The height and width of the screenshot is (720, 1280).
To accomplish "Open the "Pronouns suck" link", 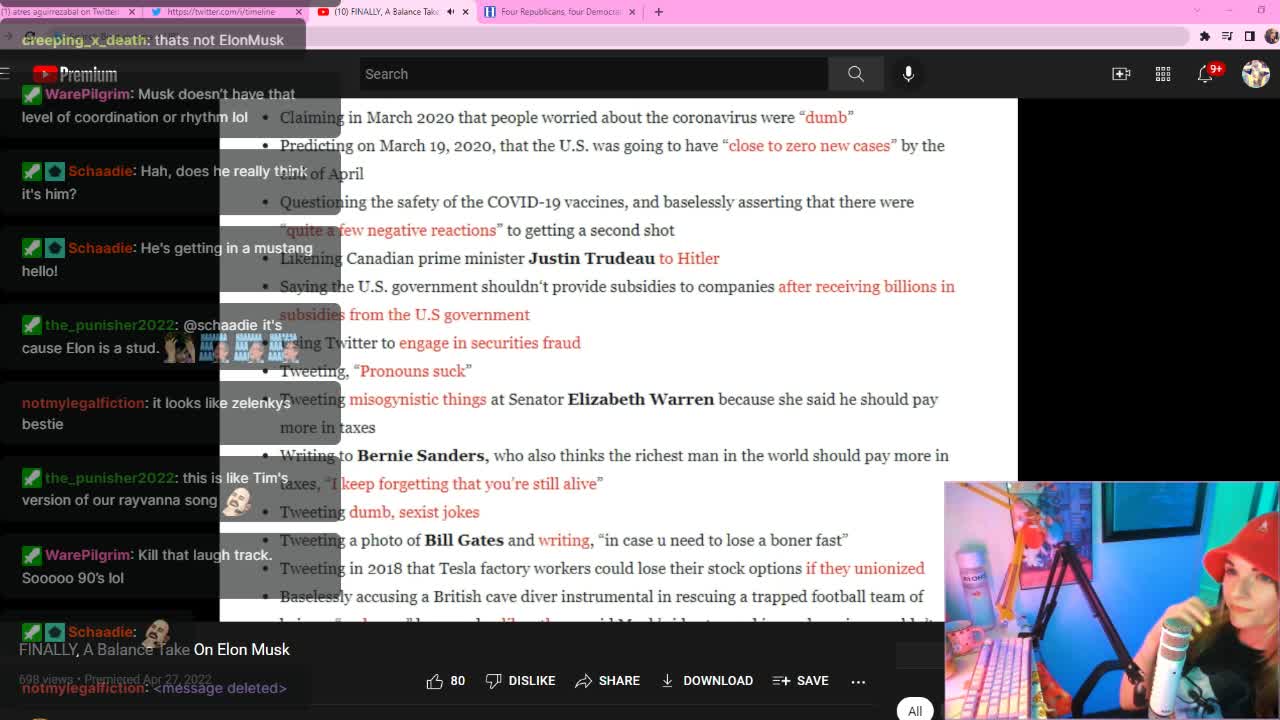I will tap(413, 371).
